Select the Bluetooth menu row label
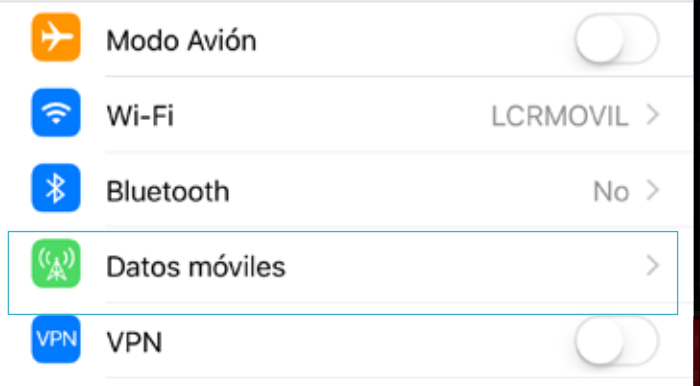Viewport: 700px width, 386px height. pos(168,191)
